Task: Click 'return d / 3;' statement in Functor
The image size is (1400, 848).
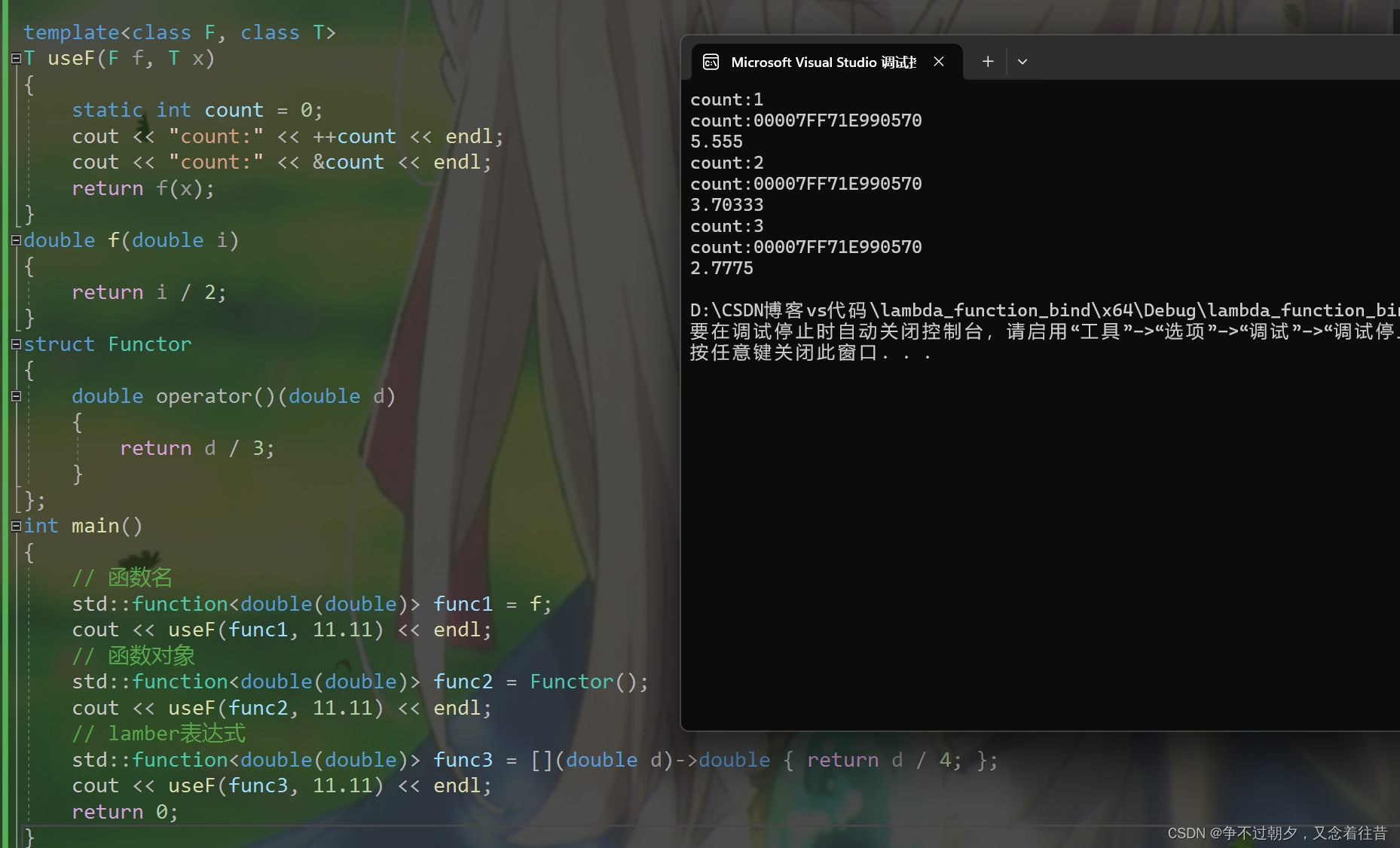Action: 197,448
